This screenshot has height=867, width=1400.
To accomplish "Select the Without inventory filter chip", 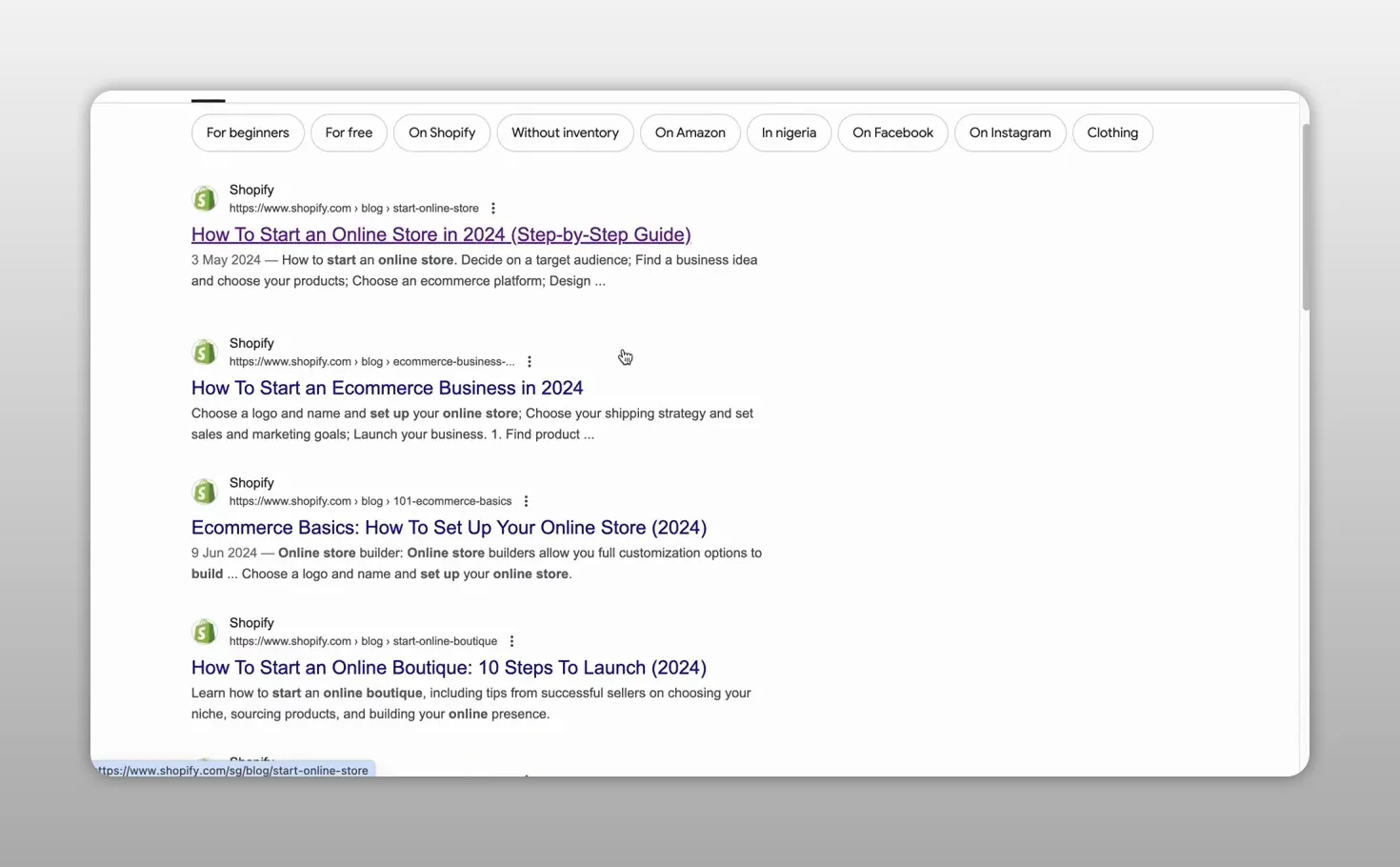I will pos(565,132).
